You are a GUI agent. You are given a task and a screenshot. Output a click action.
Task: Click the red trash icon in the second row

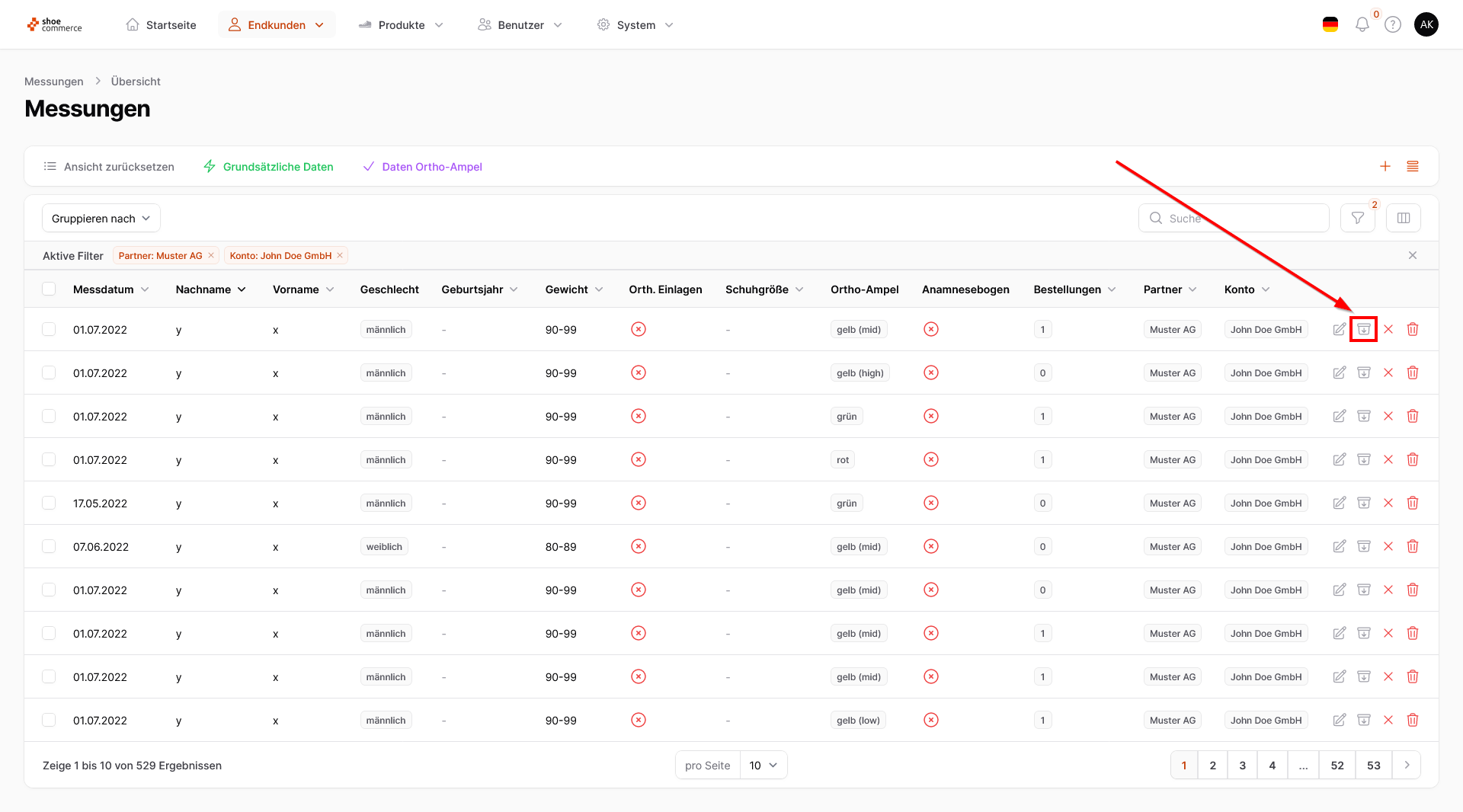coord(1412,372)
